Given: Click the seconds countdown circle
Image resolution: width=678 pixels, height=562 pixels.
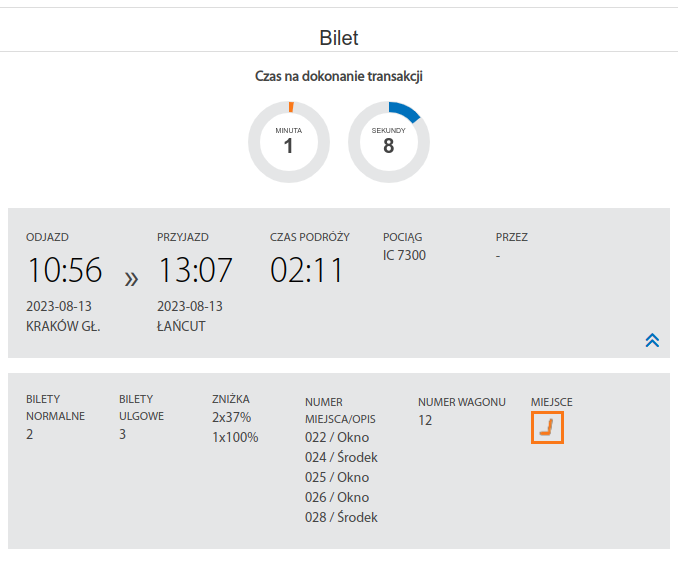Looking at the screenshot, I should (x=388, y=142).
